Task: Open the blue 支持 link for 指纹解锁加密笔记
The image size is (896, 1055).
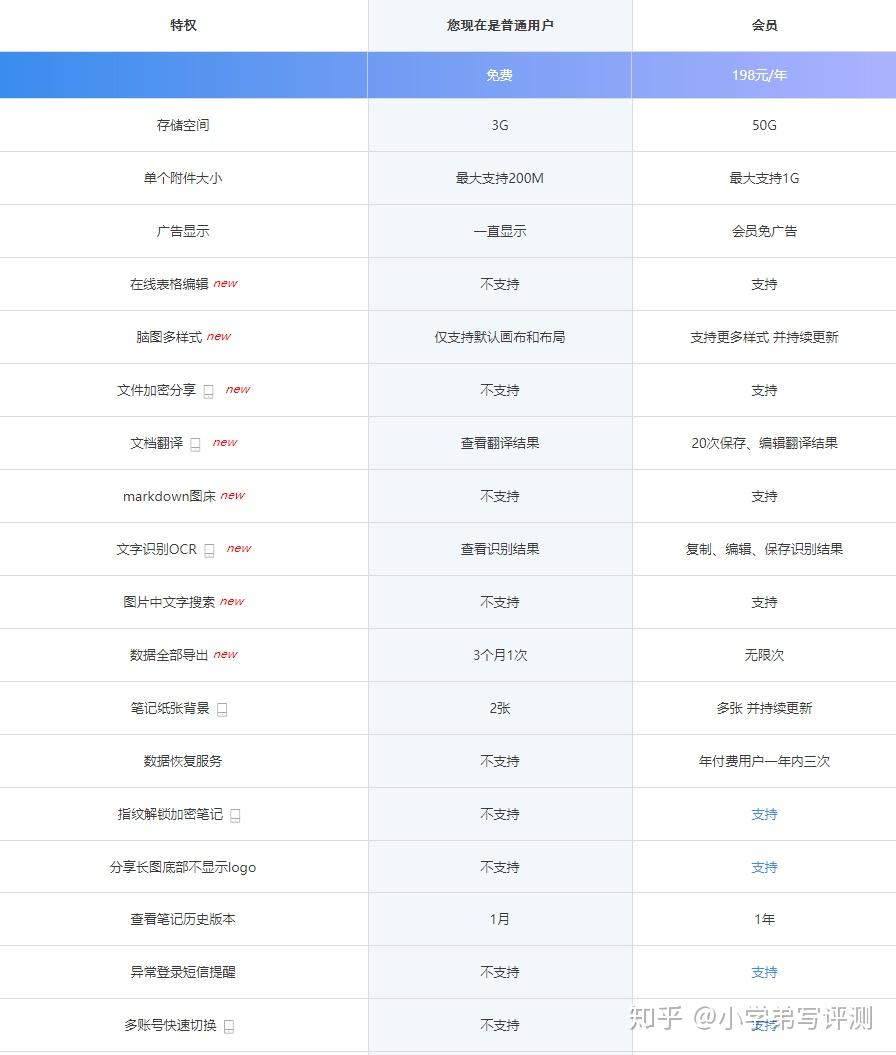Action: 764,814
